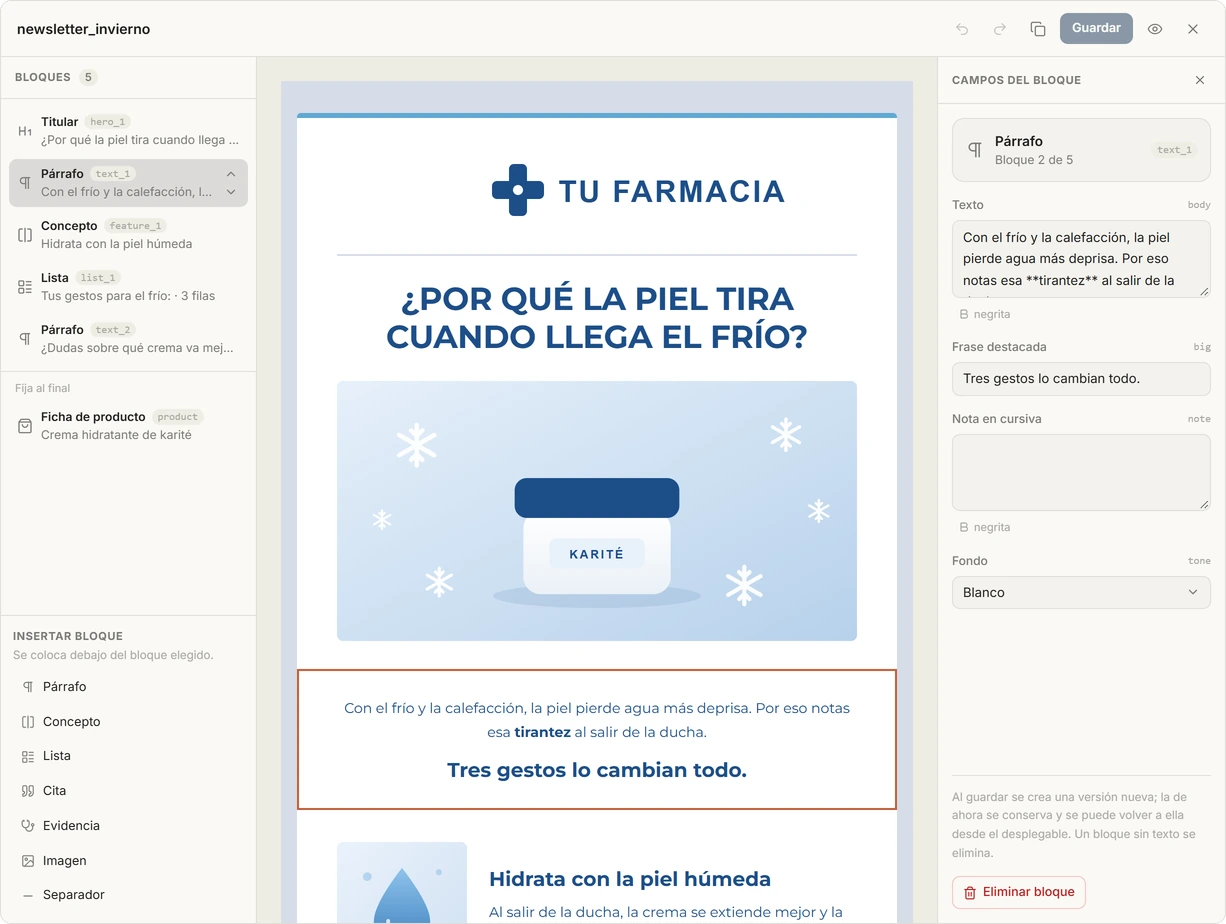
Task: Delete block with Eliminar bloque
Action: pos(1018,892)
